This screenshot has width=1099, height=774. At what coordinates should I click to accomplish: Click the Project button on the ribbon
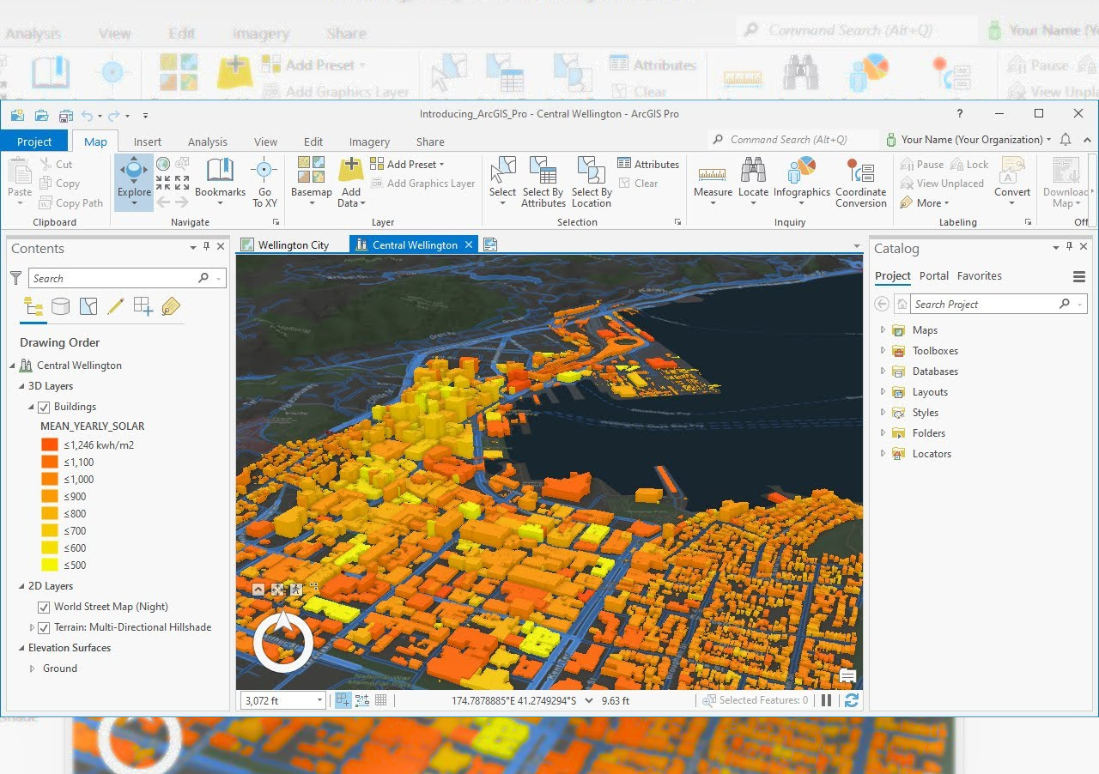point(34,142)
